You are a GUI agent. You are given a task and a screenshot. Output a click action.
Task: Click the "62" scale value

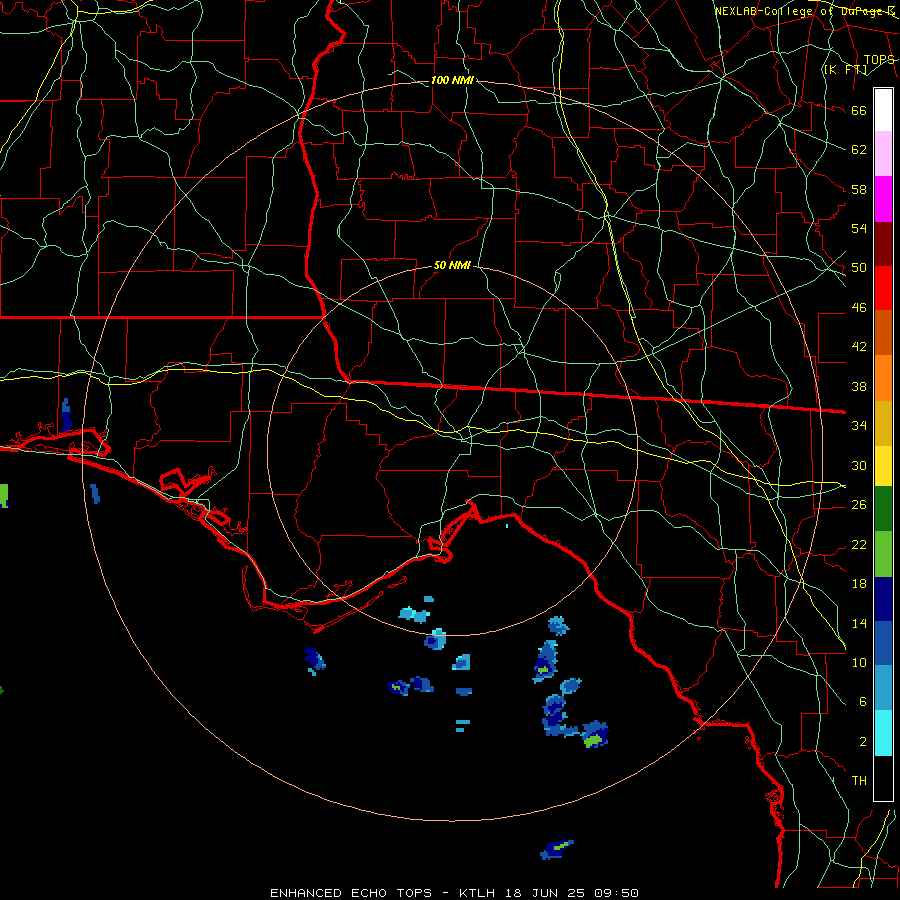[859, 150]
